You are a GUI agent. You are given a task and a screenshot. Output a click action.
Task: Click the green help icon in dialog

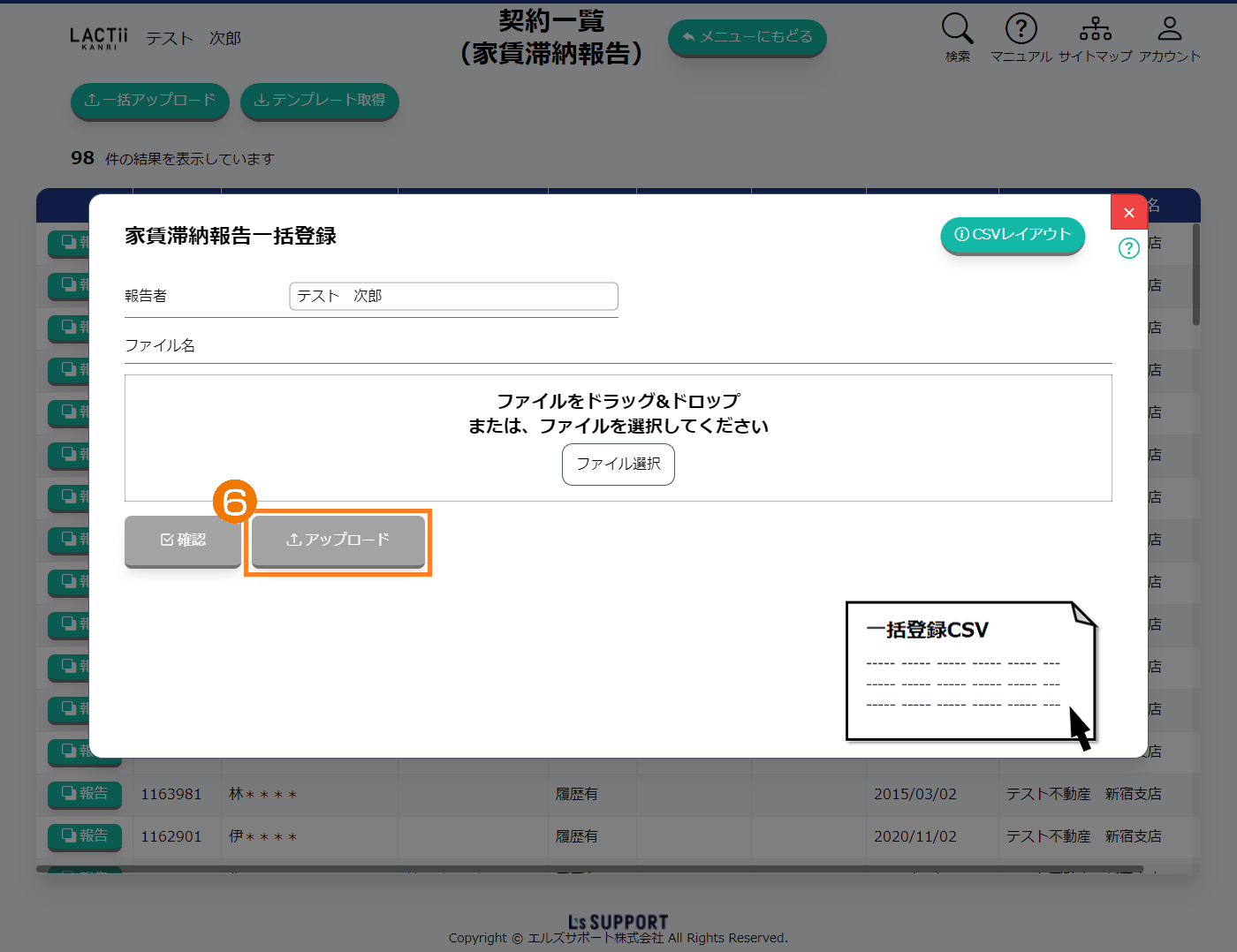pyautogui.click(x=1128, y=248)
